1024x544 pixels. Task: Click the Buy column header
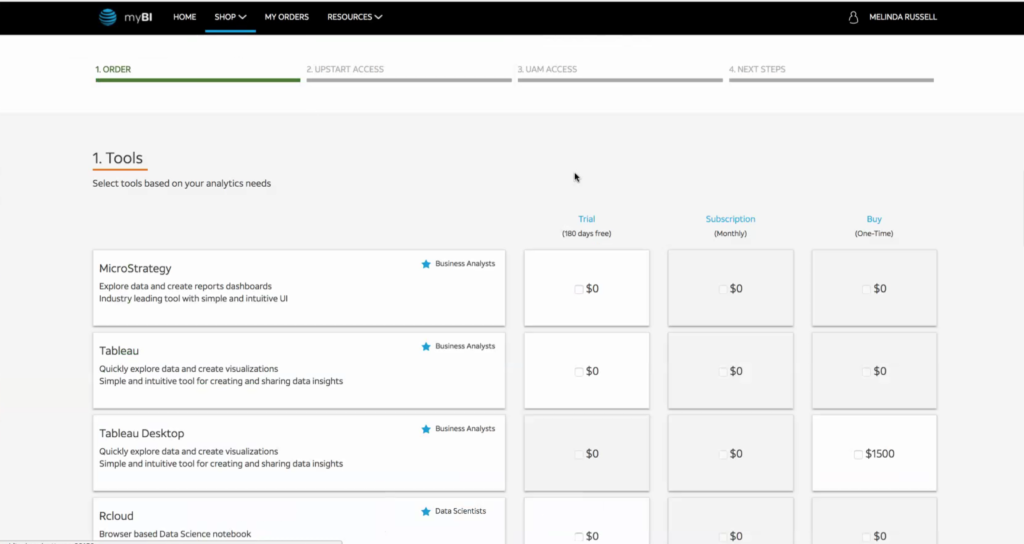tap(874, 219)
